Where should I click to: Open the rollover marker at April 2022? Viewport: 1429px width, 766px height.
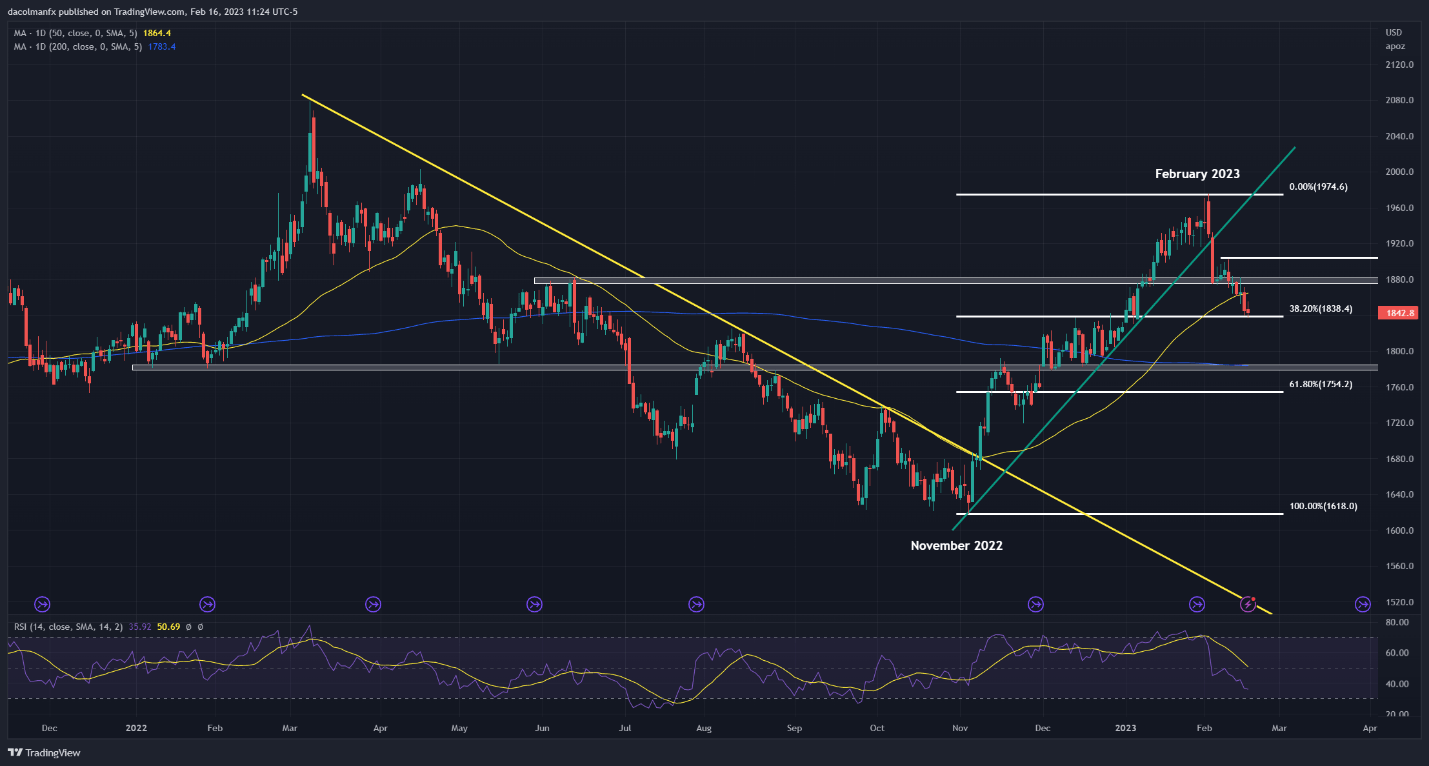click(x=373, y=604)
